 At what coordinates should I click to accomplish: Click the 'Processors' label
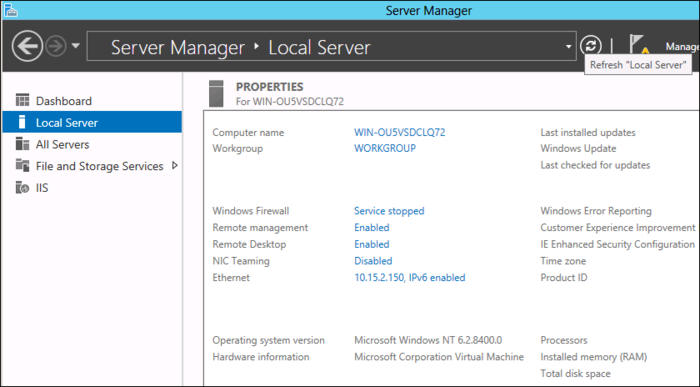pyautogui.click(x=564, y=340)
